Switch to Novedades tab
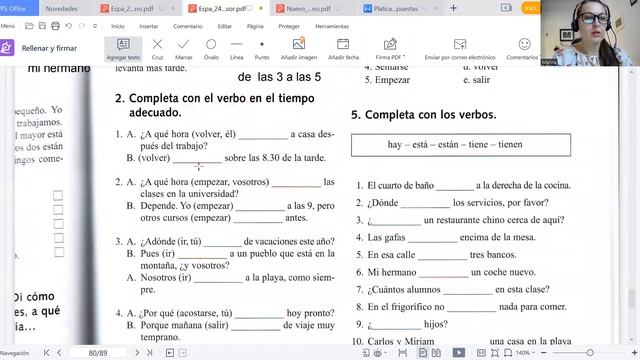This screenshot has height=360, width=640. click(62, 8)
